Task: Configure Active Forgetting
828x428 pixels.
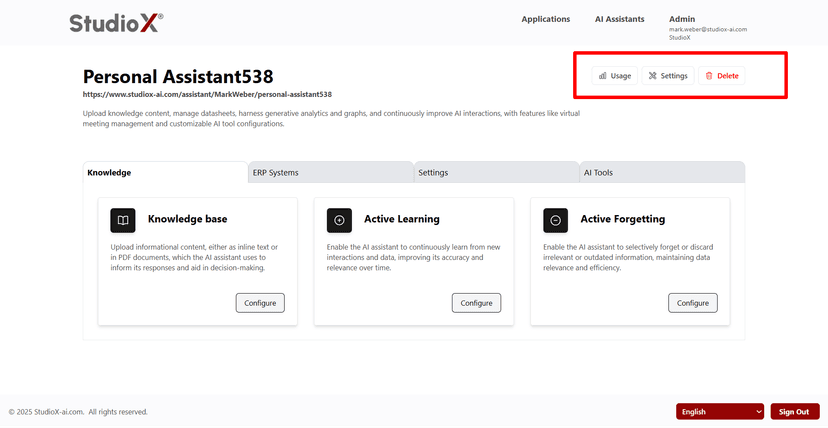Action: pyautogui.click(x=692, y=303)
